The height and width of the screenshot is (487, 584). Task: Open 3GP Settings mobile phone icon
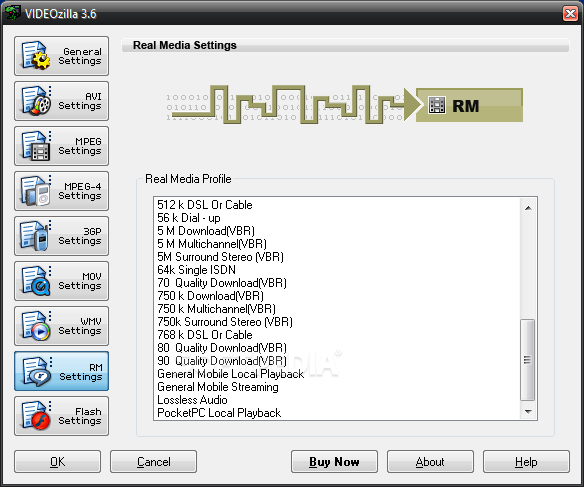[x=35, y=236]
